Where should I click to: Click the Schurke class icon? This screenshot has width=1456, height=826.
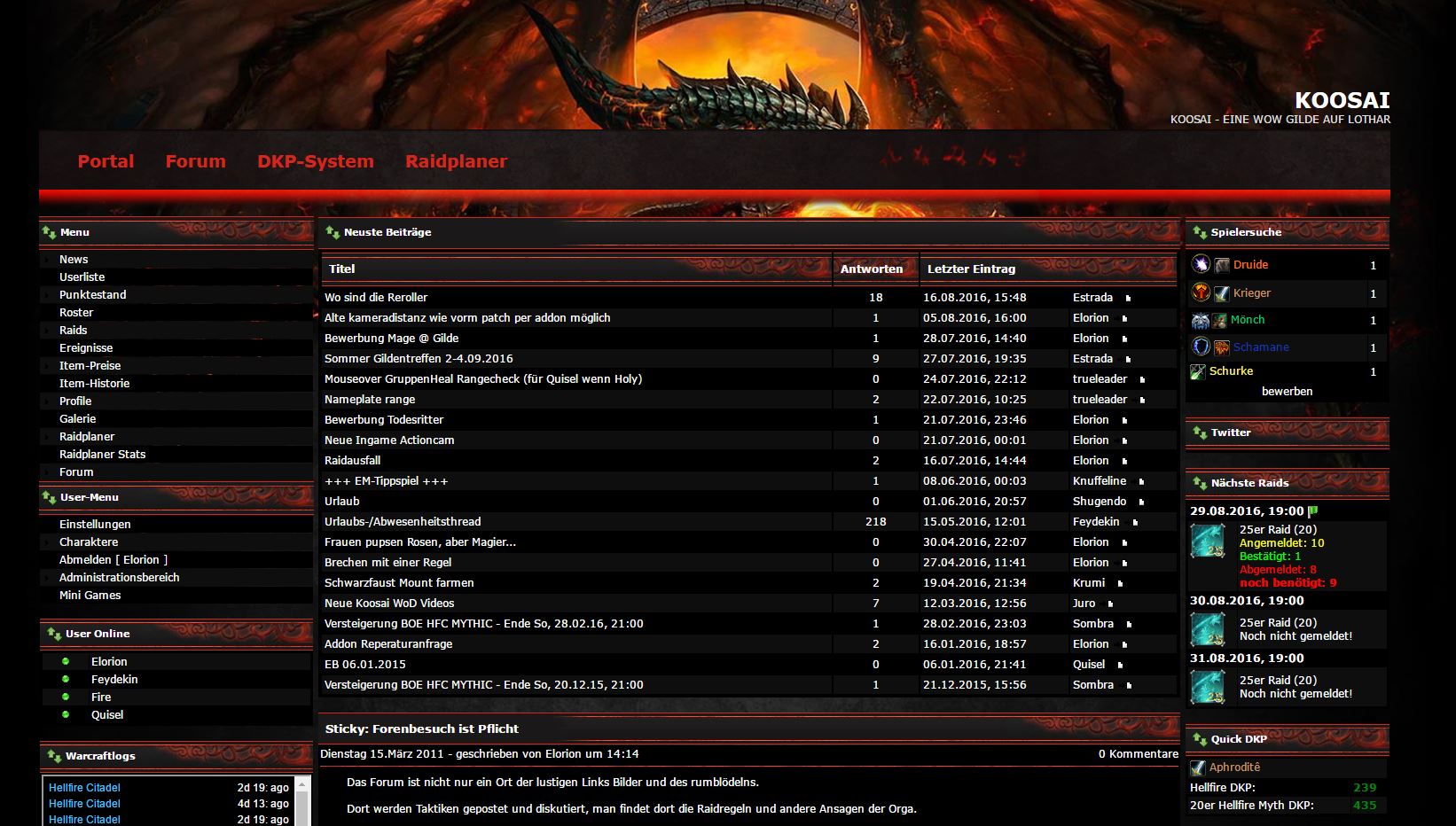[x=1198, y=371]
